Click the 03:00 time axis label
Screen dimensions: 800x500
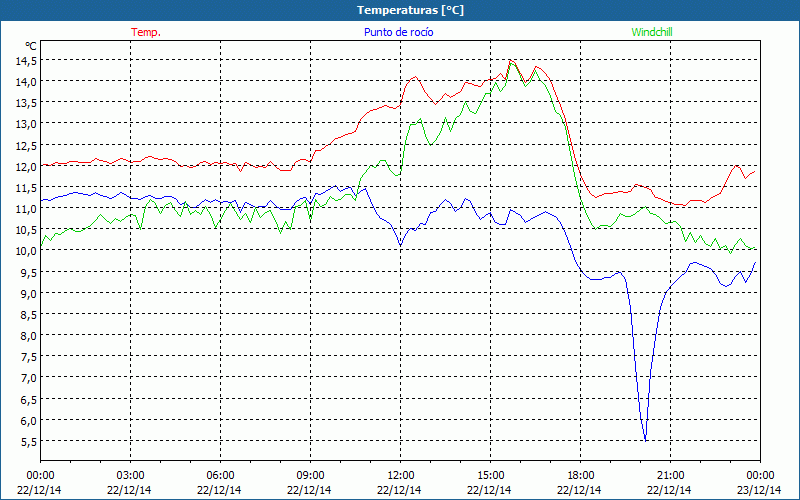click(130, 476)
